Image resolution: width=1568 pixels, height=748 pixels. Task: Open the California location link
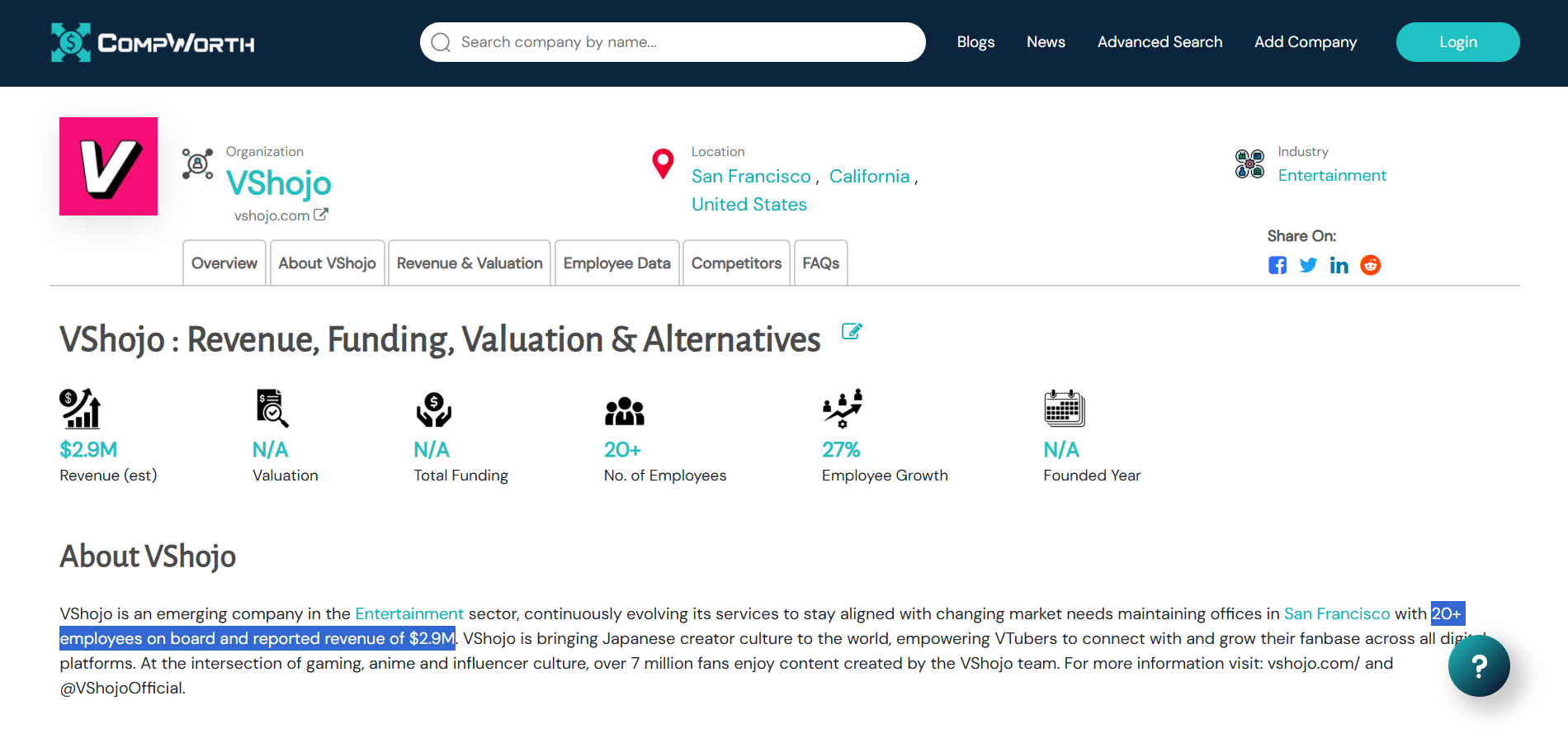(869, 177)
